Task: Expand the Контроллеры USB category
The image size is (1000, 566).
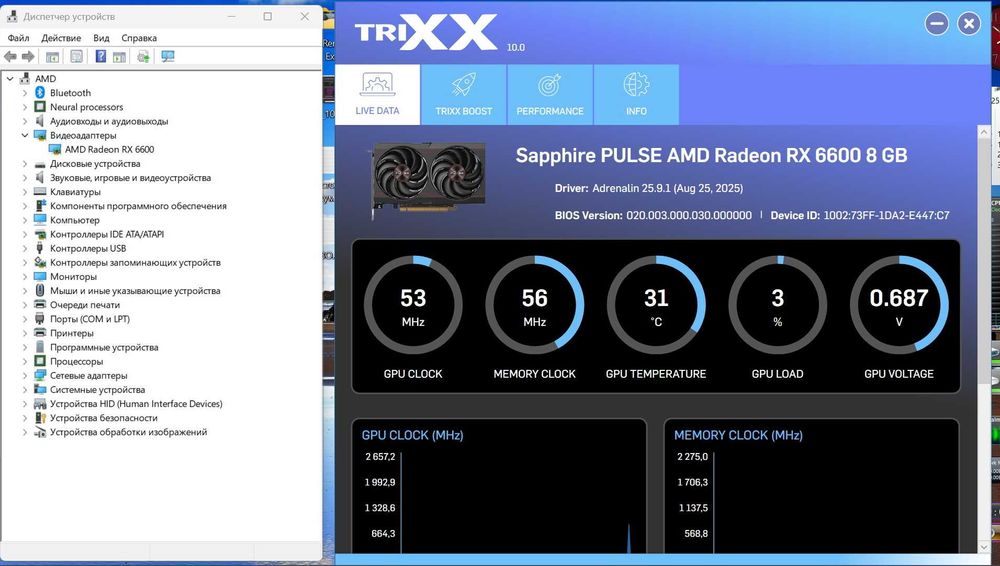Action: [25, 248]
